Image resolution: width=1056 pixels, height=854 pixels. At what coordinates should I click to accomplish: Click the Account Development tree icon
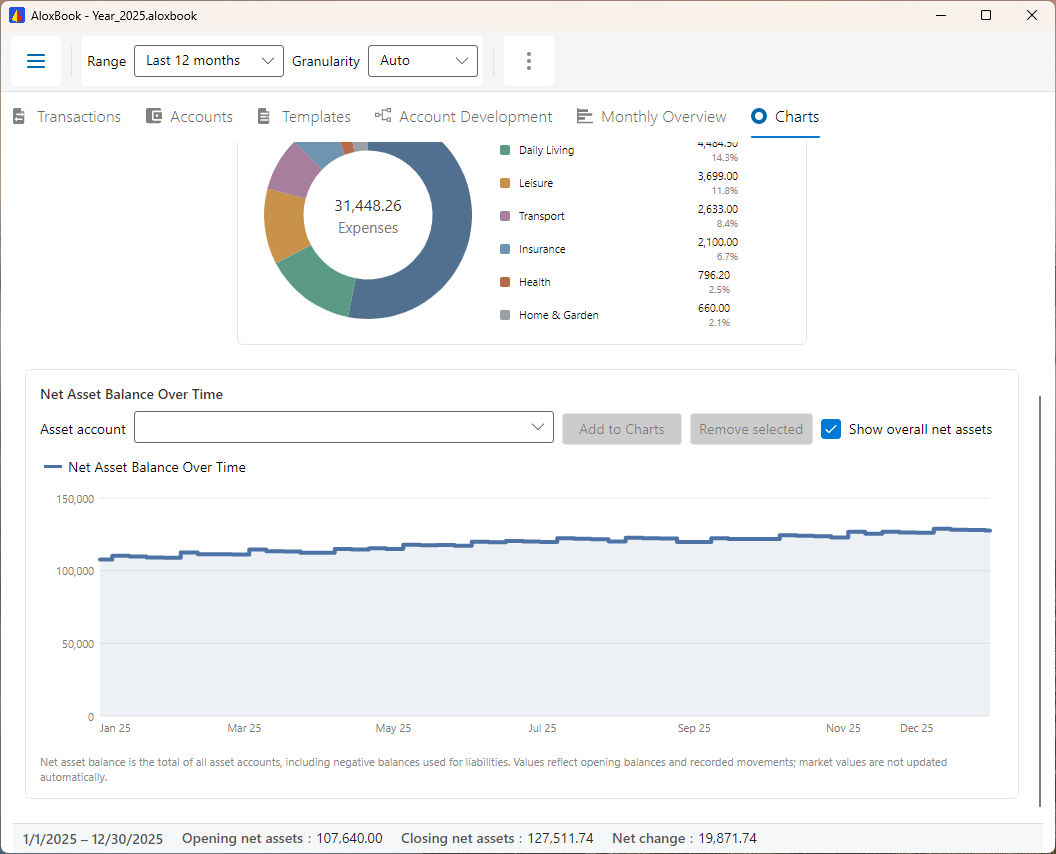383,115
